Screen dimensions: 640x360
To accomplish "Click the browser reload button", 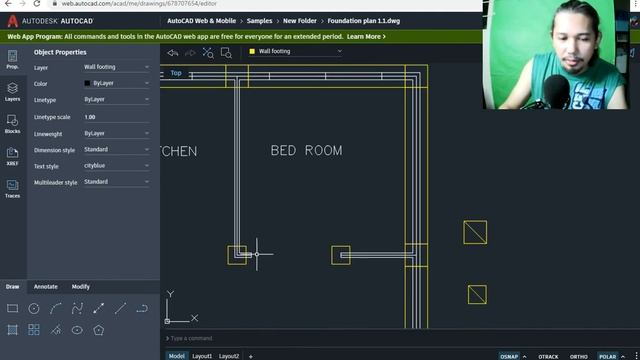I will [36, 4].
